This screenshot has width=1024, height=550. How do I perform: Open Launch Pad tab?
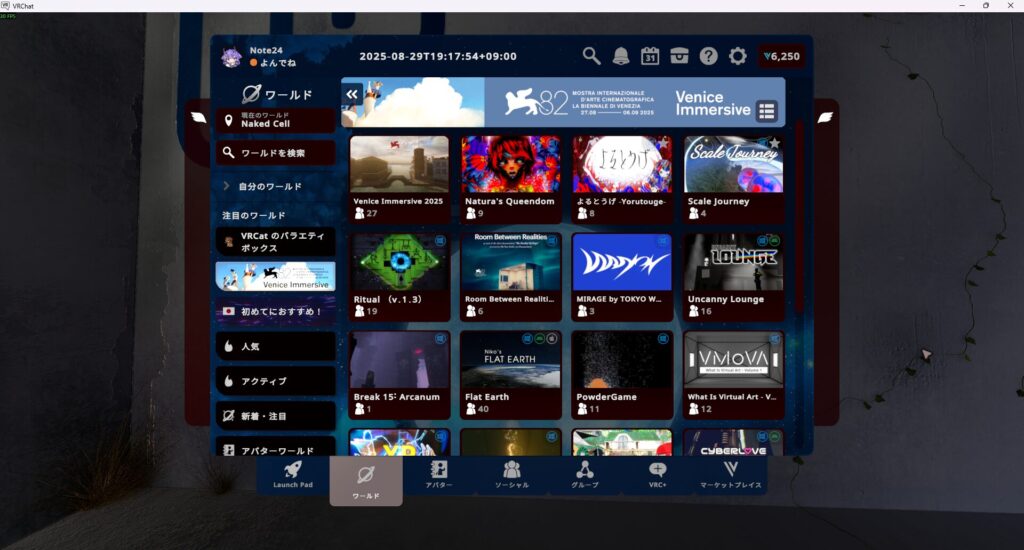(x=293, y=475)
